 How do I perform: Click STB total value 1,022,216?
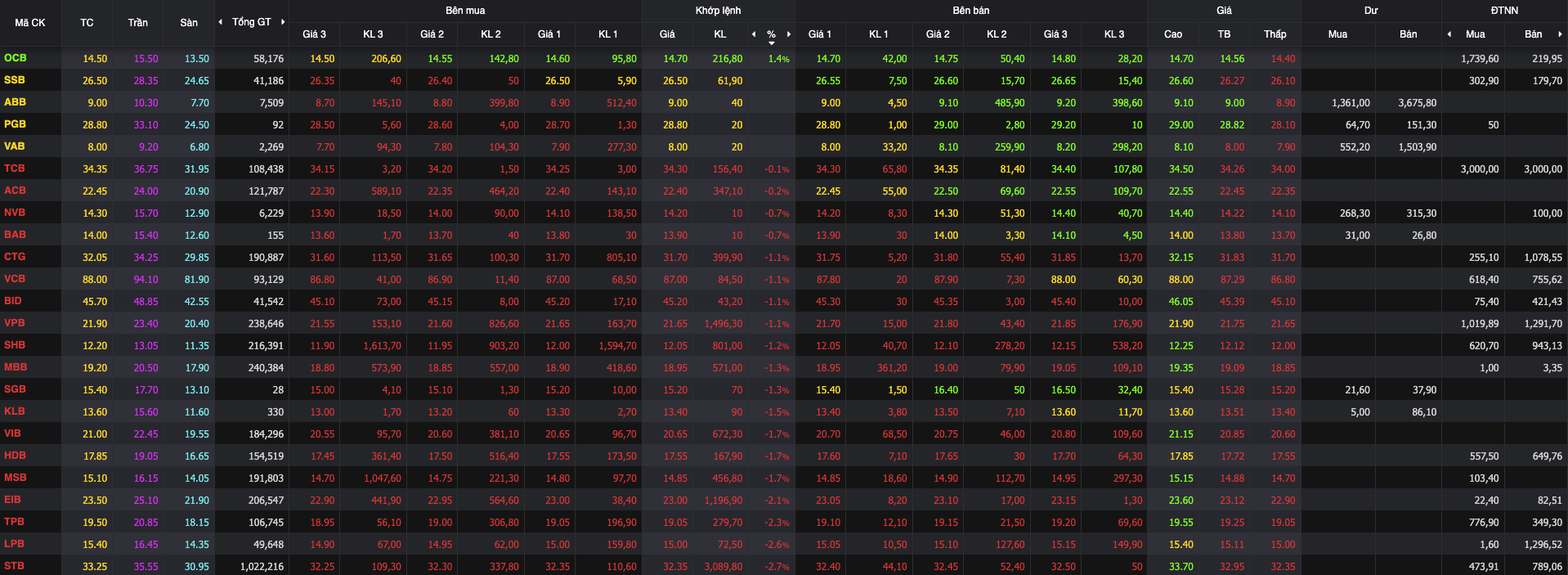262,566
